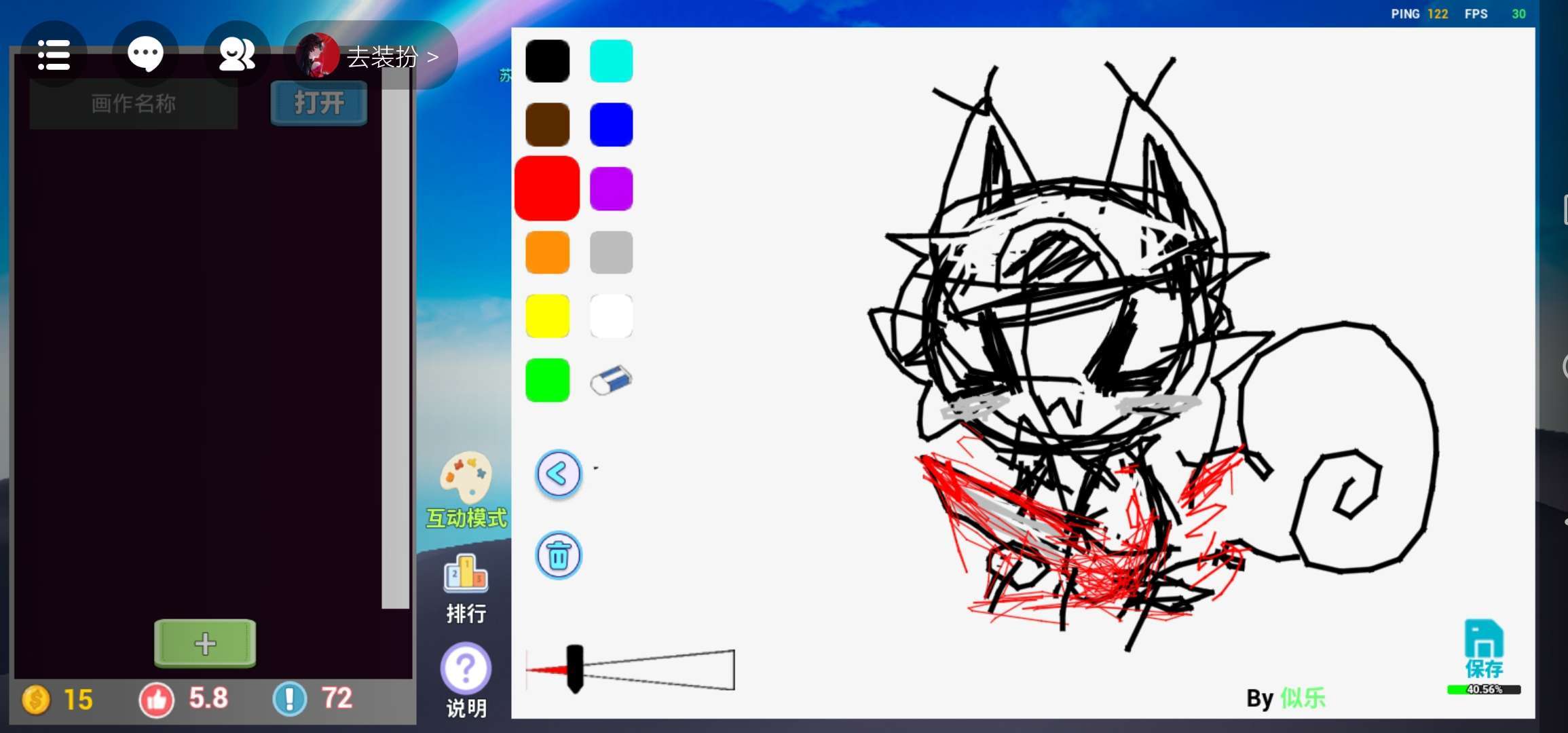This screenshot has width=1568, height=733.
Task: Pick the cyan color swatch
Action: pyautogui.click(x=611, y=61)
